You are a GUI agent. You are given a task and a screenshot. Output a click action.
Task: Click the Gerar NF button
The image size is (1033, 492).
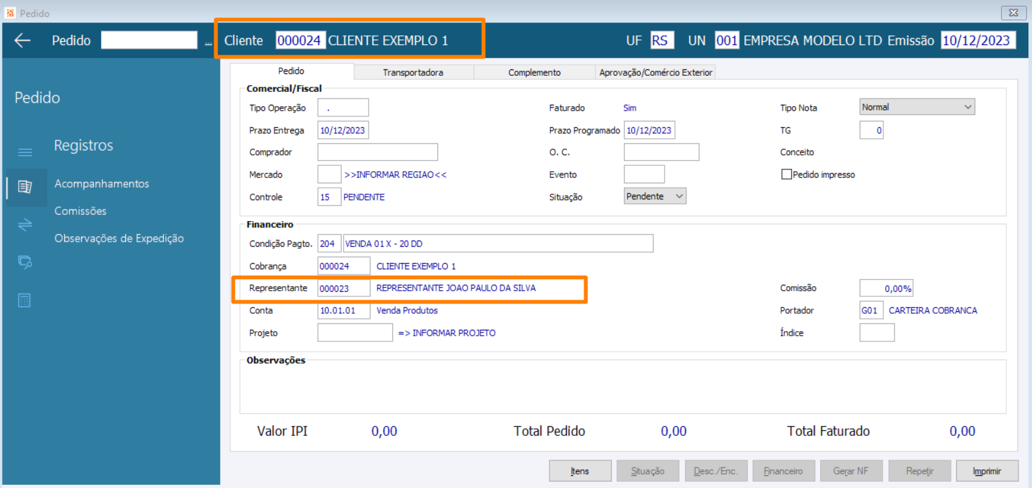click(851, 472)
